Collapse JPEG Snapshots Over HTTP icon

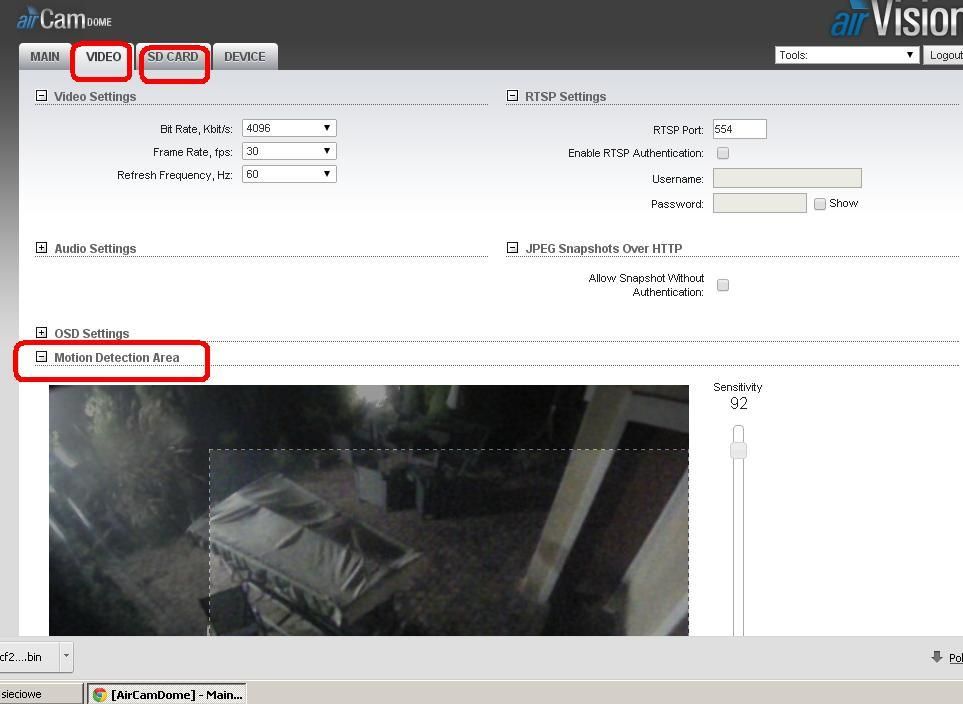512,248
